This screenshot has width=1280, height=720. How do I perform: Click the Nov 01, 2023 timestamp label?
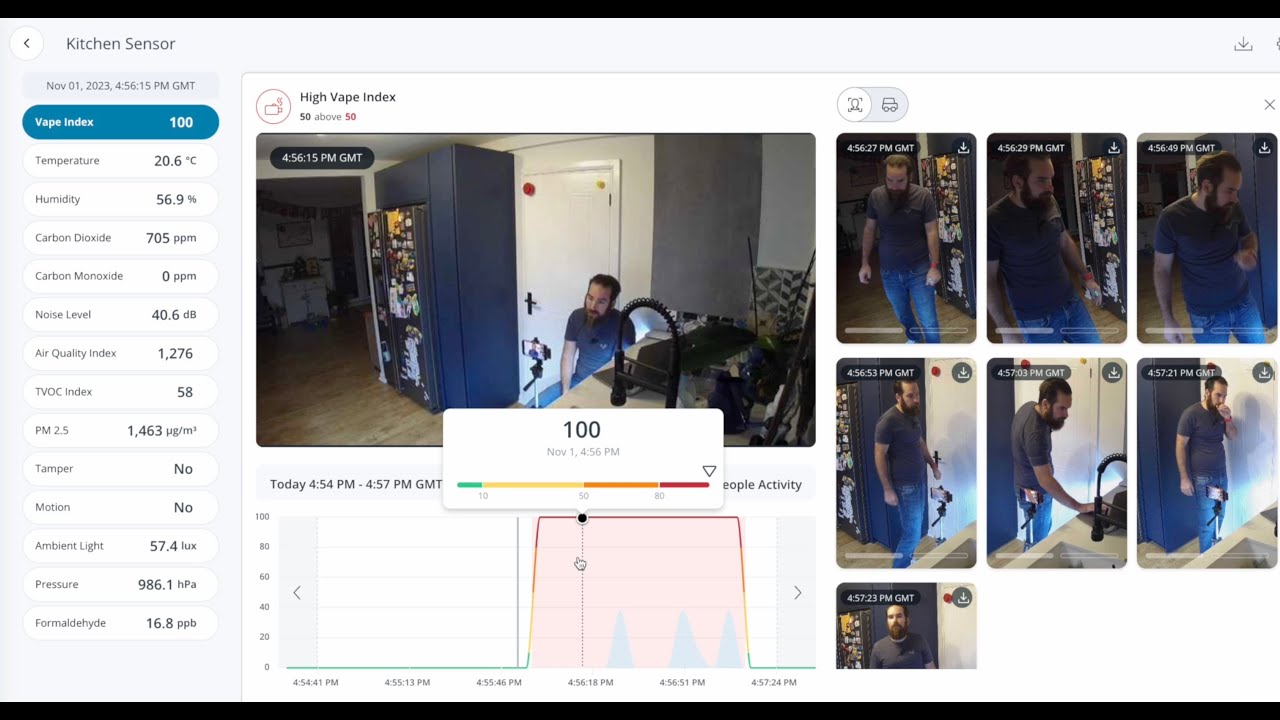tap(121, 86)
